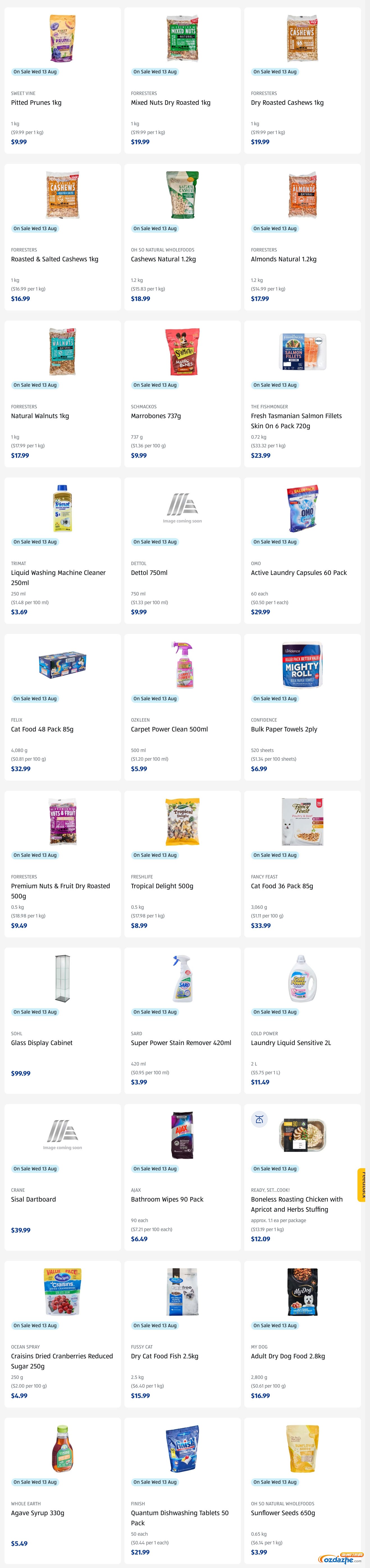Open Adult Dry Dog Food 2.8kg link
The image size is (370, 1568).
[x=288, y=1356]
